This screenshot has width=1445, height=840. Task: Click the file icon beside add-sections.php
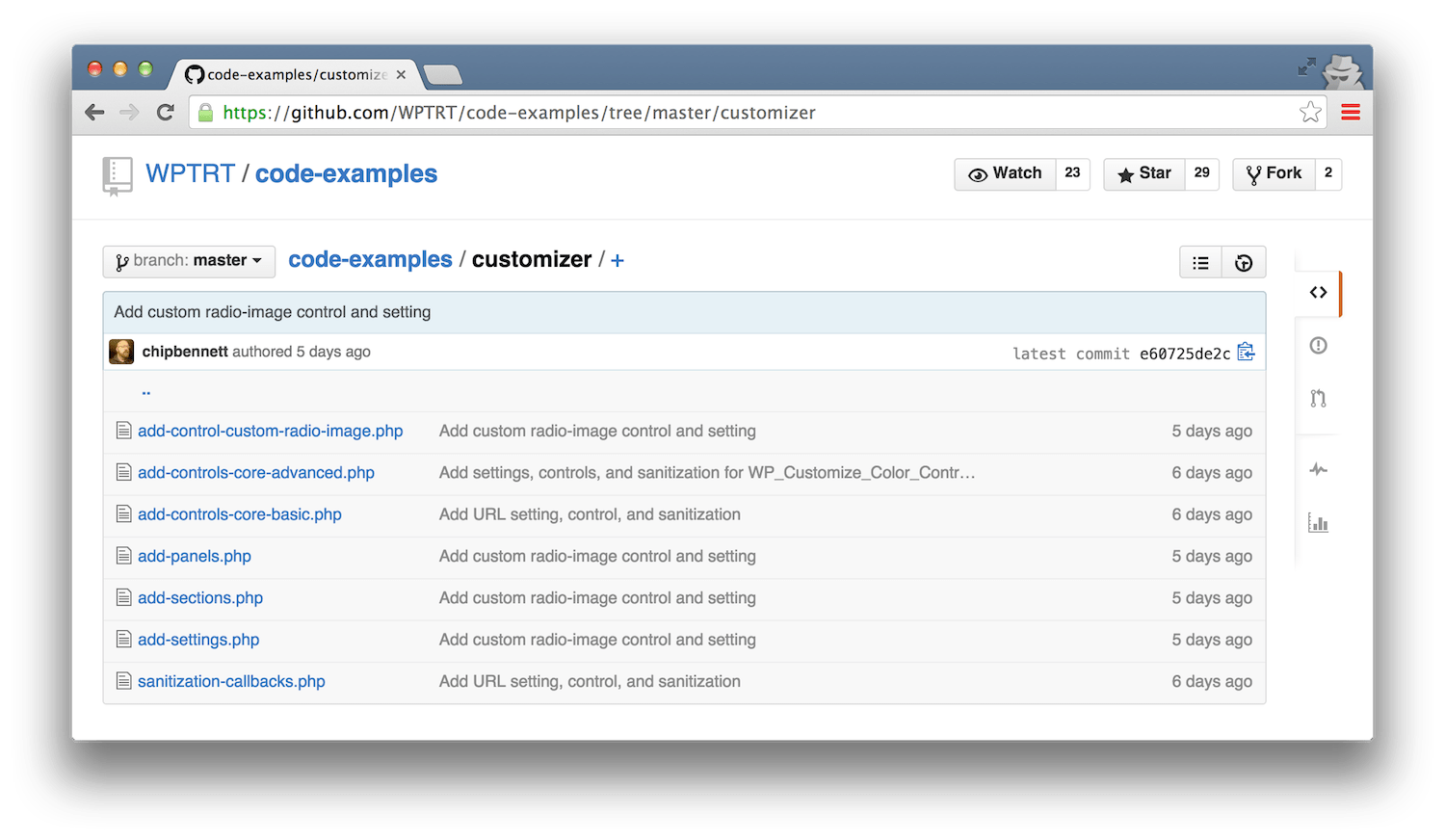pos(123,597)
